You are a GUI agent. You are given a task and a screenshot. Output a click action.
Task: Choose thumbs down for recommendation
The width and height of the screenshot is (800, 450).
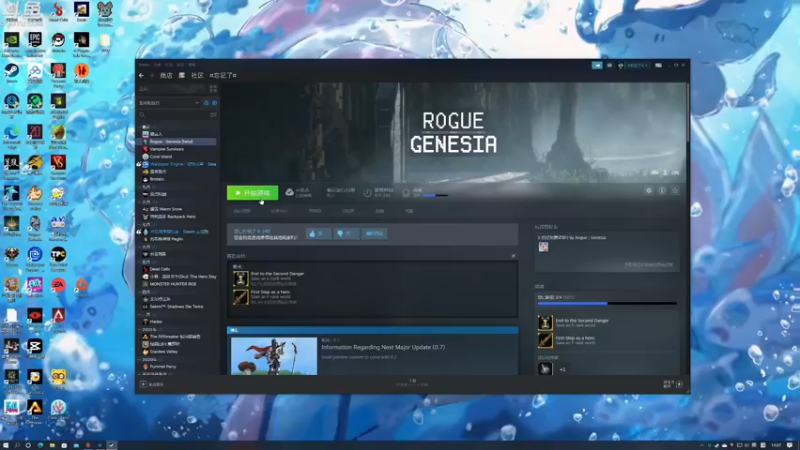tap(345, 234)
